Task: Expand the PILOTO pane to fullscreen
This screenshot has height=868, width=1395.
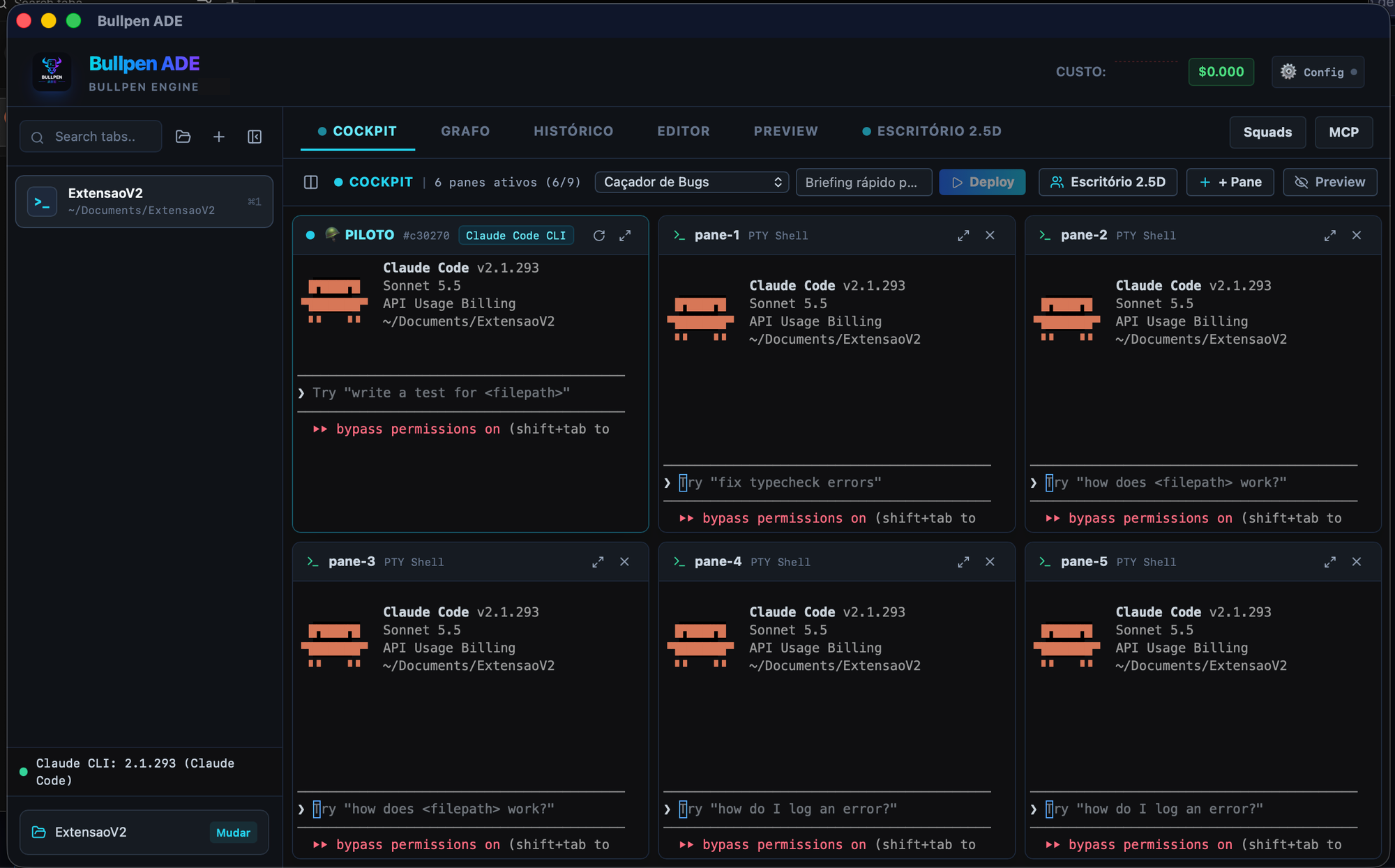Action: coord(625,236)
